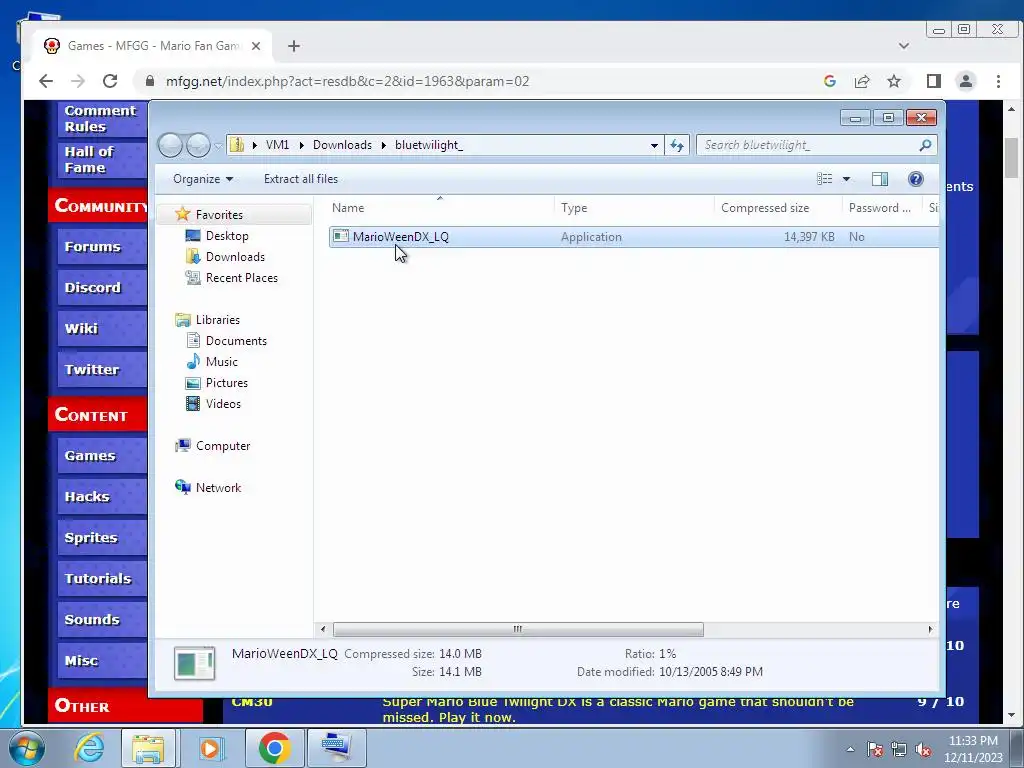Viewport: 1024px width, 768px height.
Task: Click the volume icon in system tray
Action: [x=923, y=750]
